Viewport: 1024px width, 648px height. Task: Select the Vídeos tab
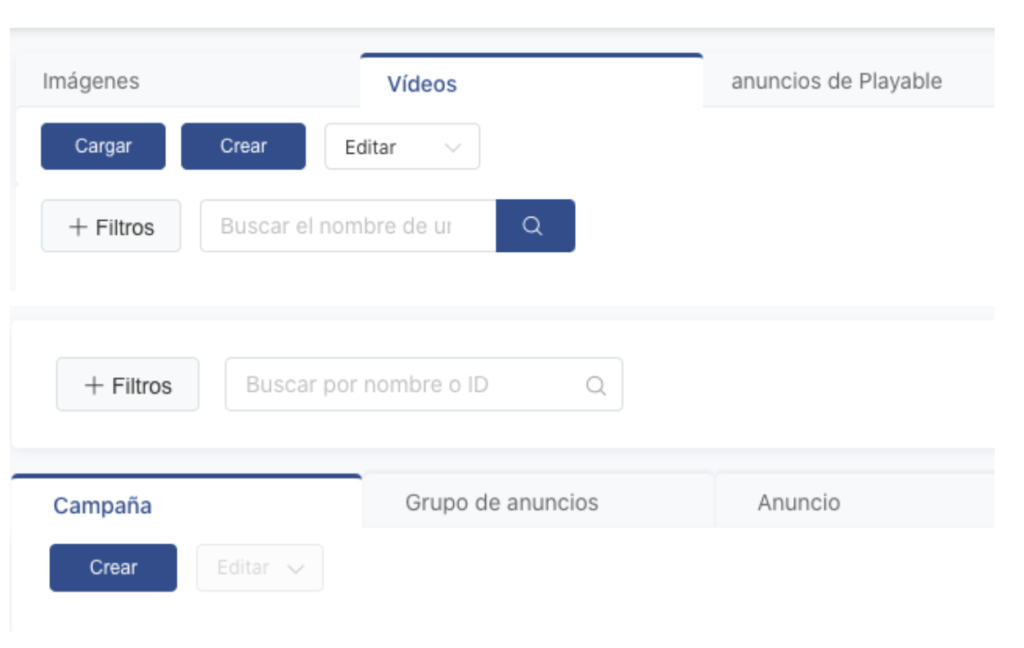click(x=532, y=82)
